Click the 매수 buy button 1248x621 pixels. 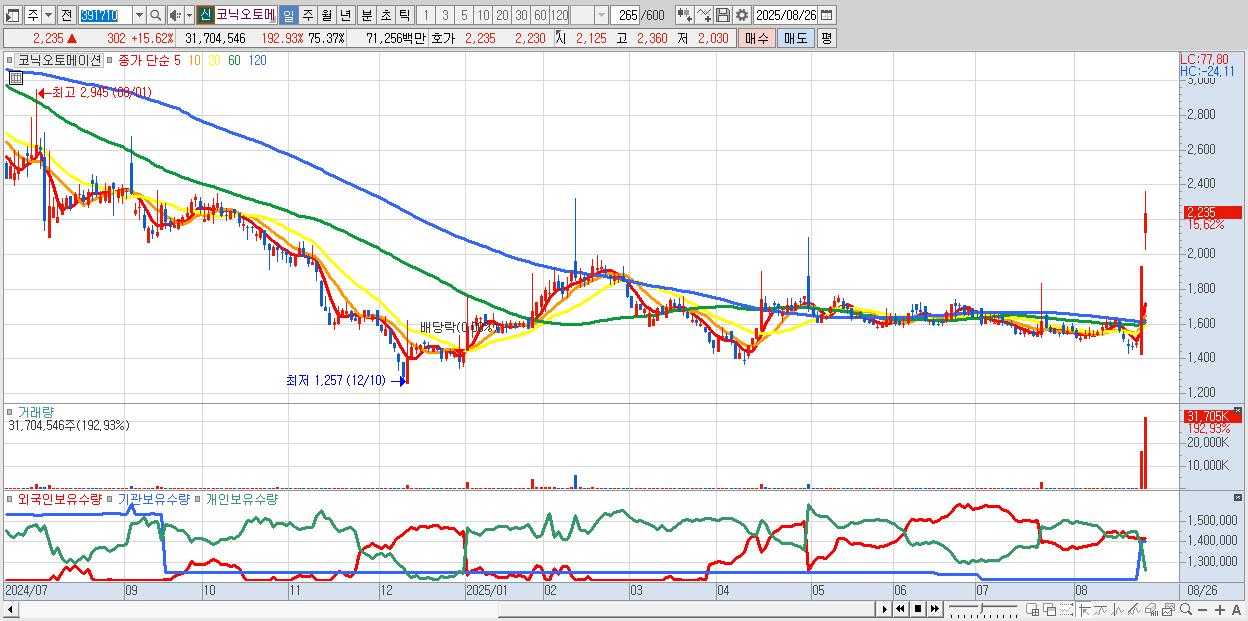point(757,38)
